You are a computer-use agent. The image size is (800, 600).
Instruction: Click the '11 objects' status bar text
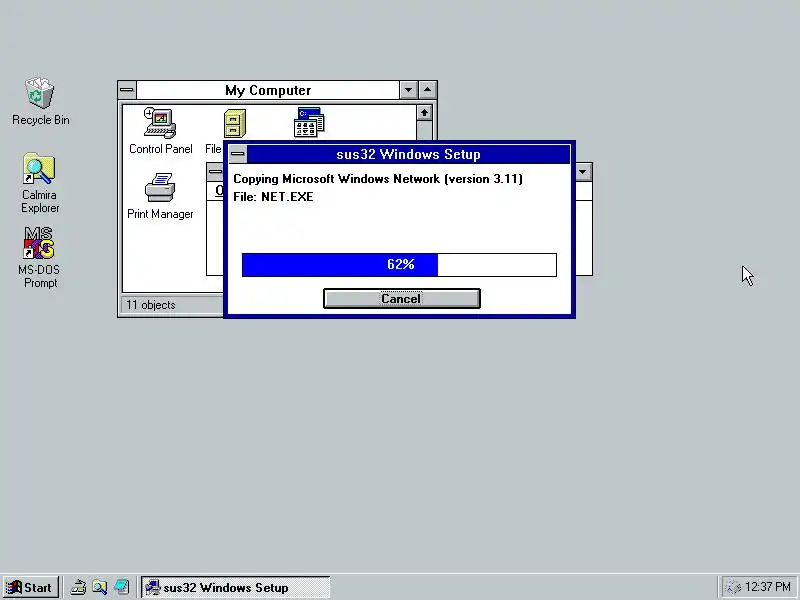(x=151, y=305)
